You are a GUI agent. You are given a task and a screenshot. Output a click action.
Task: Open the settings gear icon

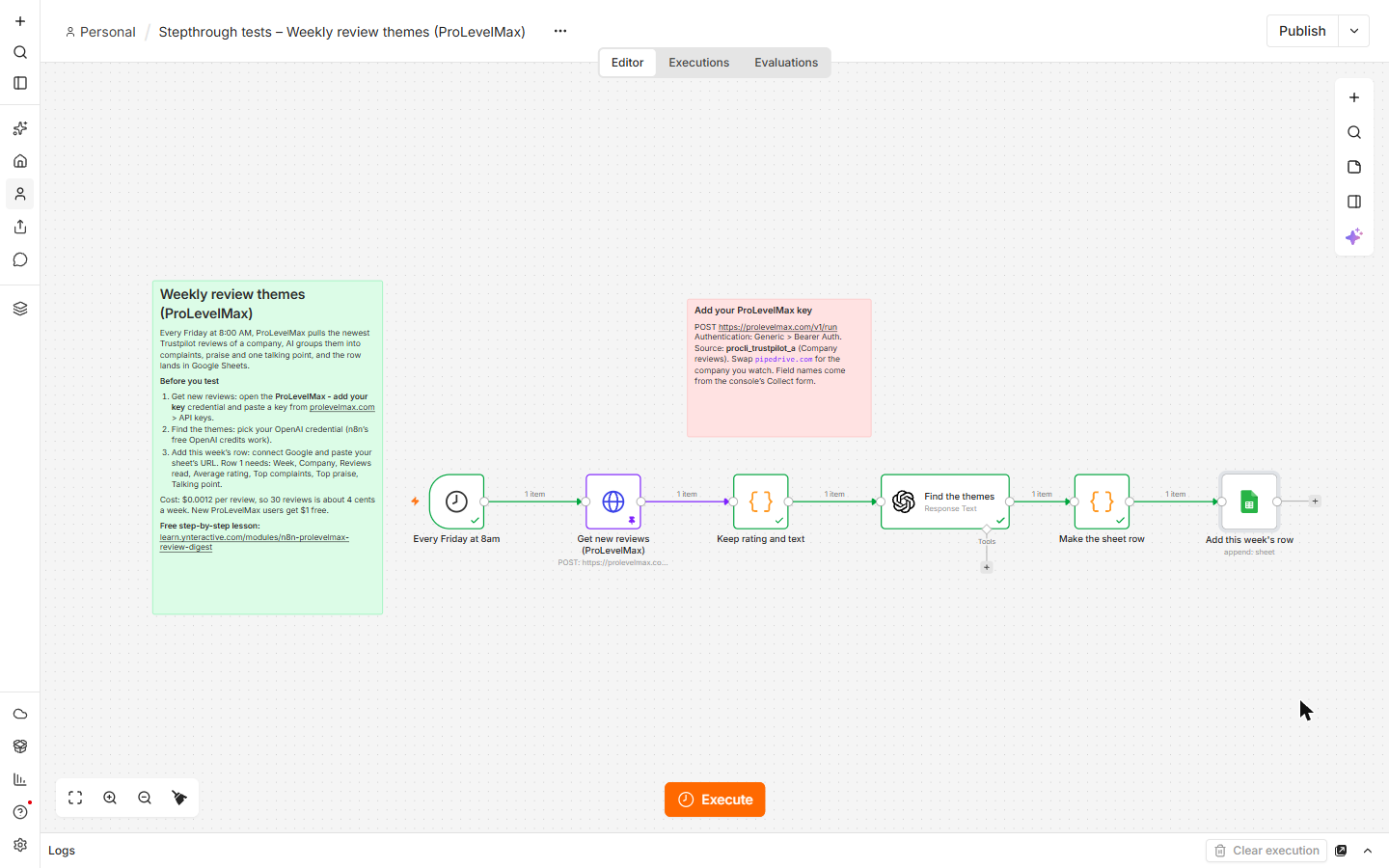[20, 844]
